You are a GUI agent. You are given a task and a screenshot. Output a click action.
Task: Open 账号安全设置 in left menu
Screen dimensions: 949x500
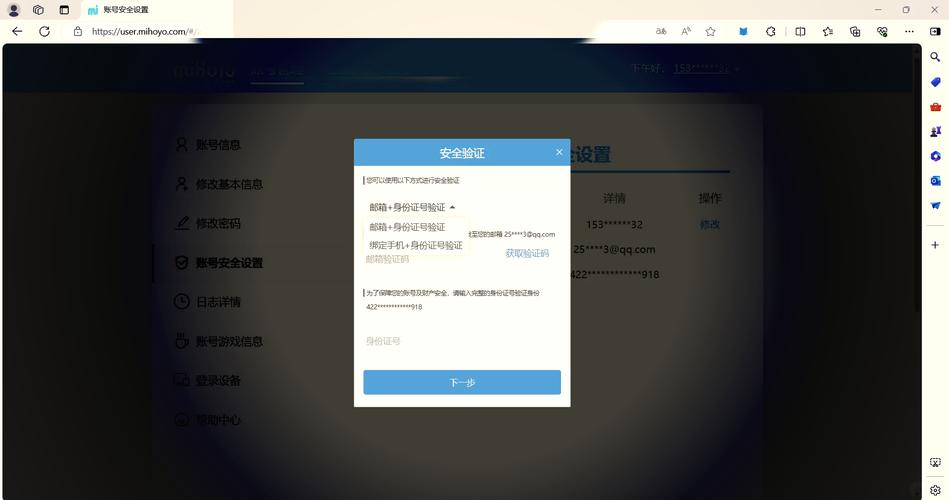219,263
